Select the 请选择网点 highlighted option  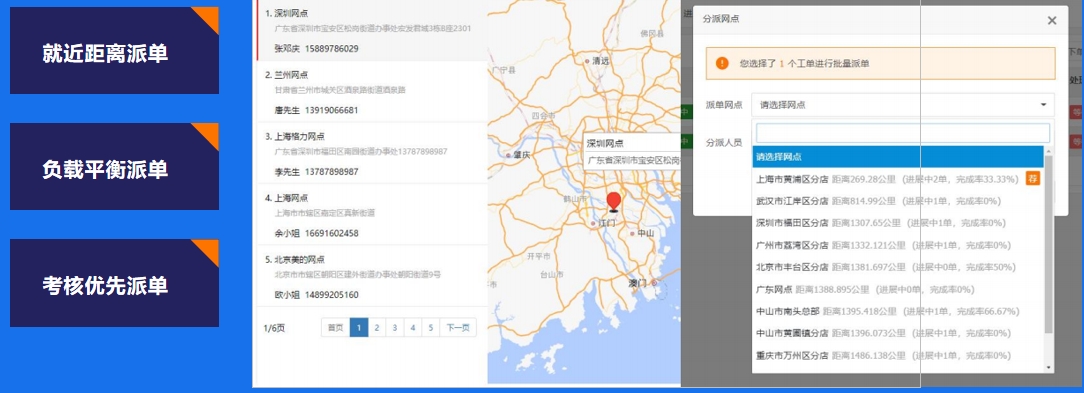(x=898, y=157)
